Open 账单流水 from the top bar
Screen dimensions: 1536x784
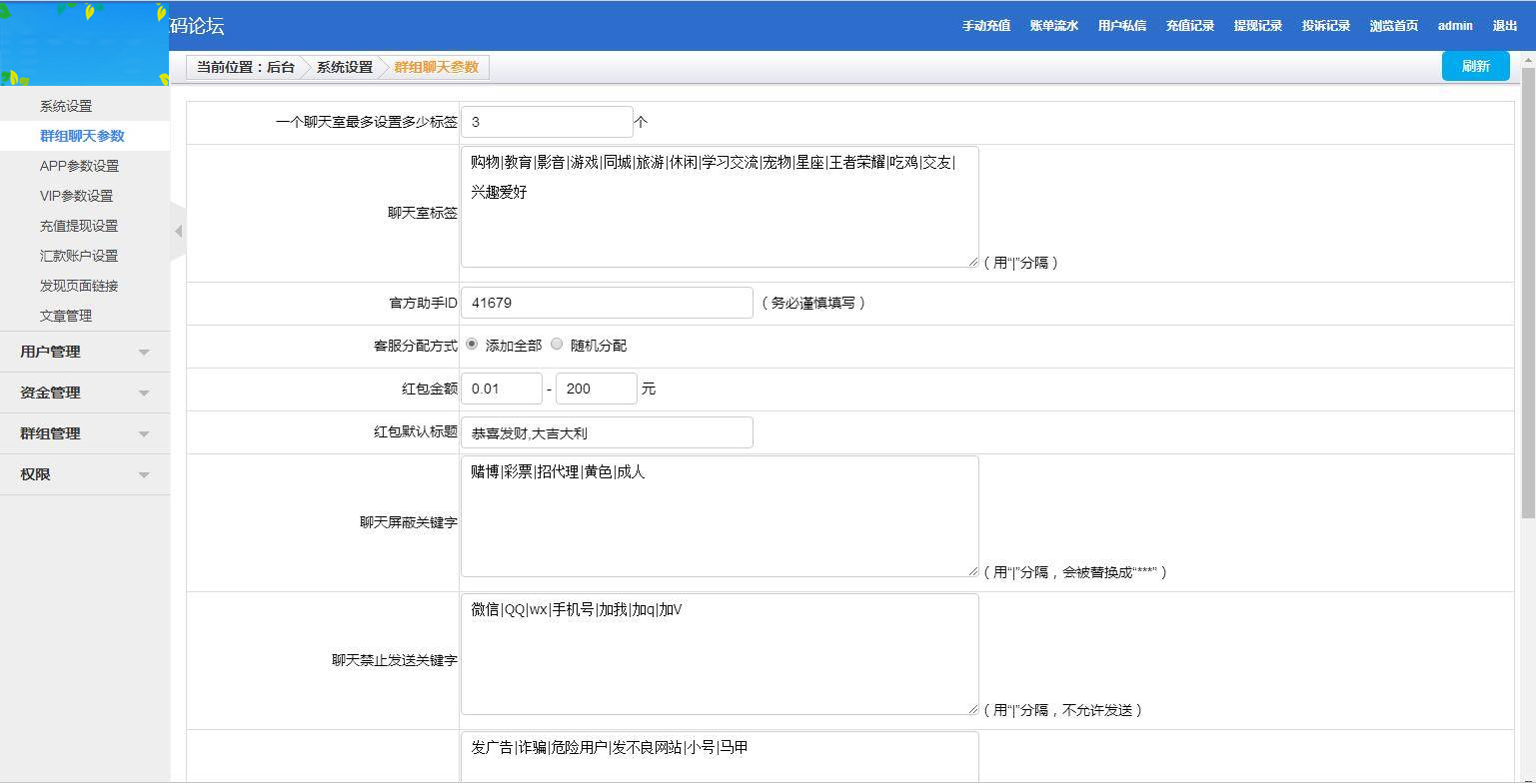click(x=1054, y=25)
